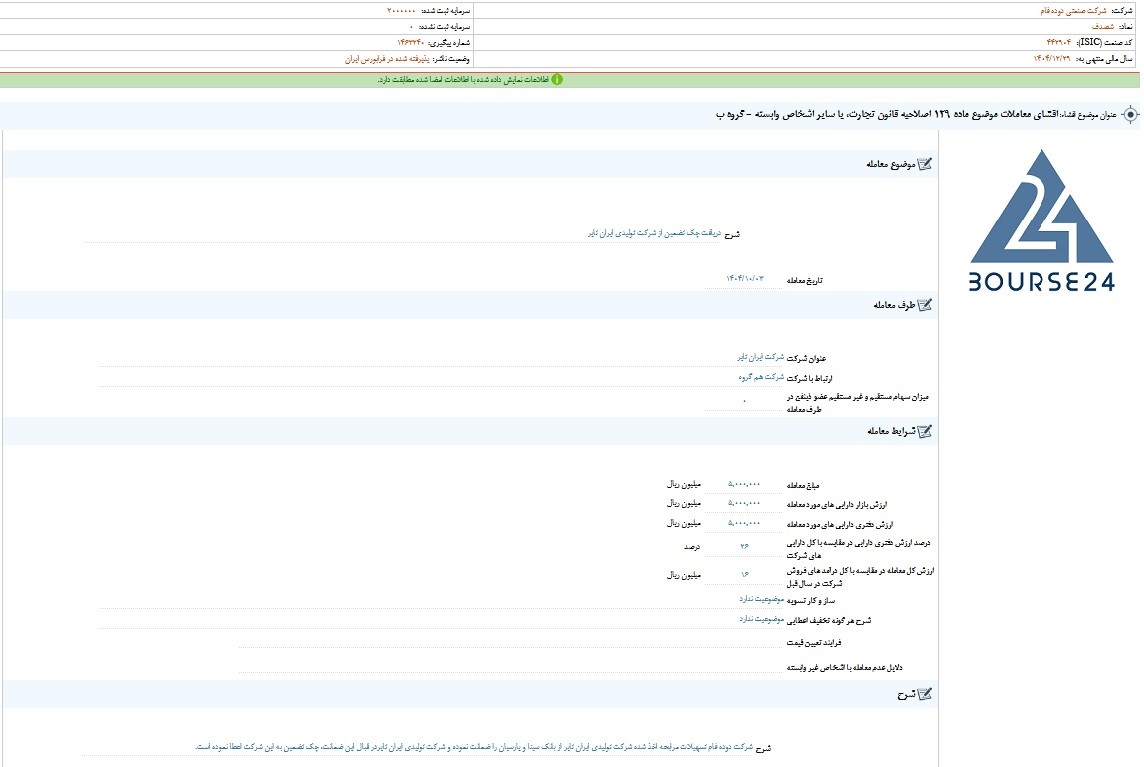Click the disclosure title افشای معاملات موضوع ماده ۱۲۹
This screenshot has height=767, width=1144.
(x=886, y=115)
